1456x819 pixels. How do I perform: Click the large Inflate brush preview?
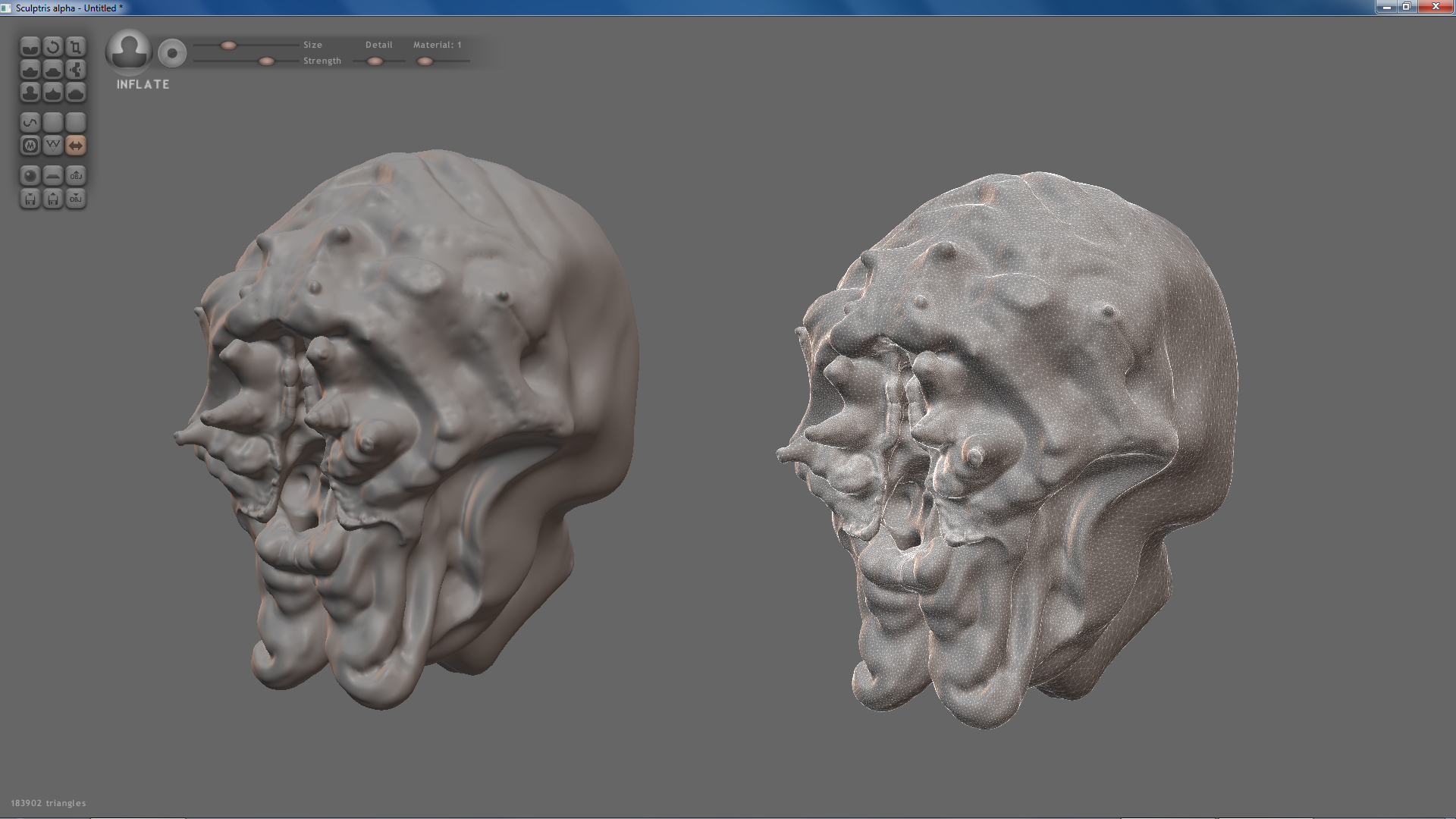[129, 52]
